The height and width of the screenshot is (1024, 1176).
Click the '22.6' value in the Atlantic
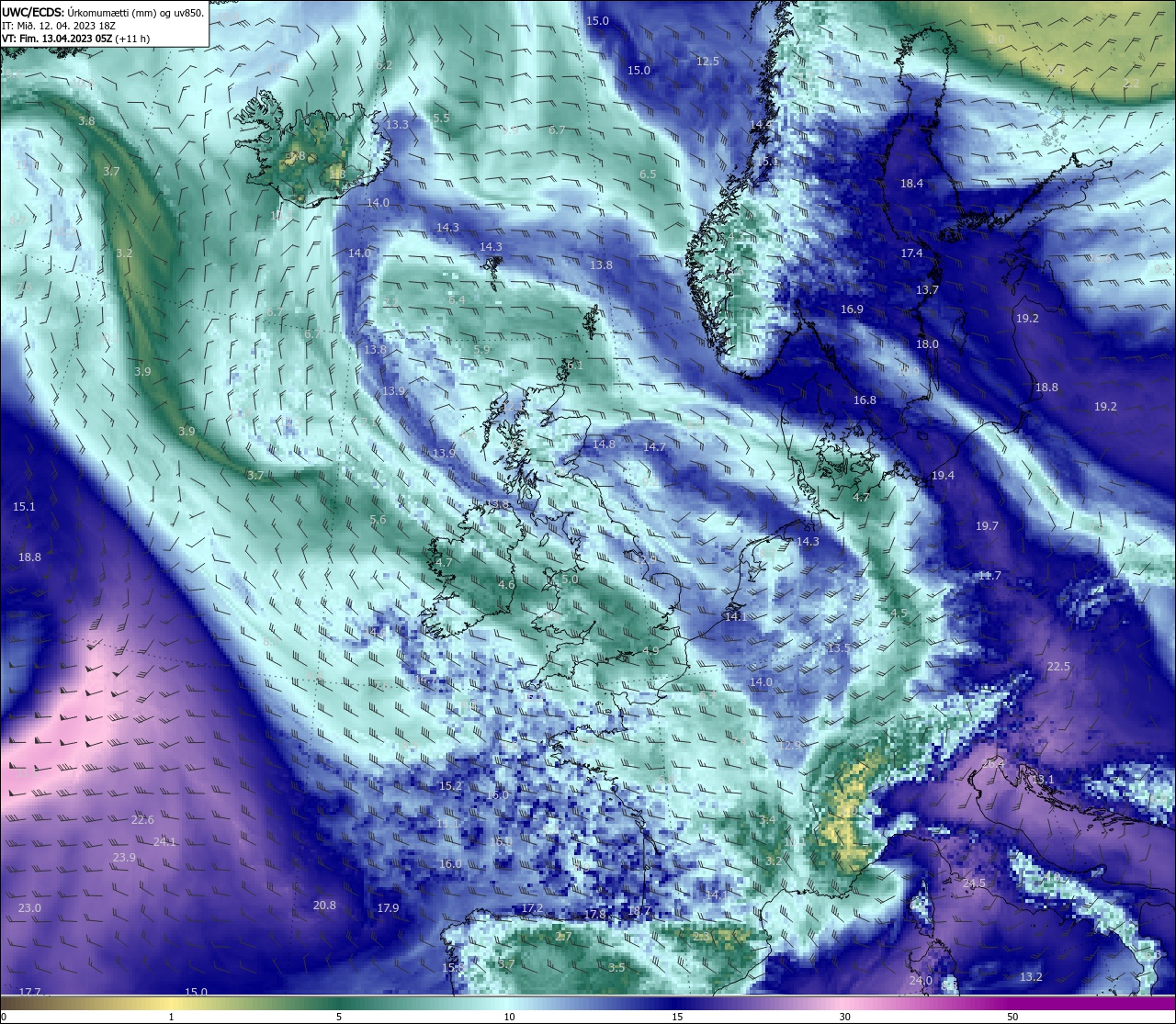tap(142, 820)
